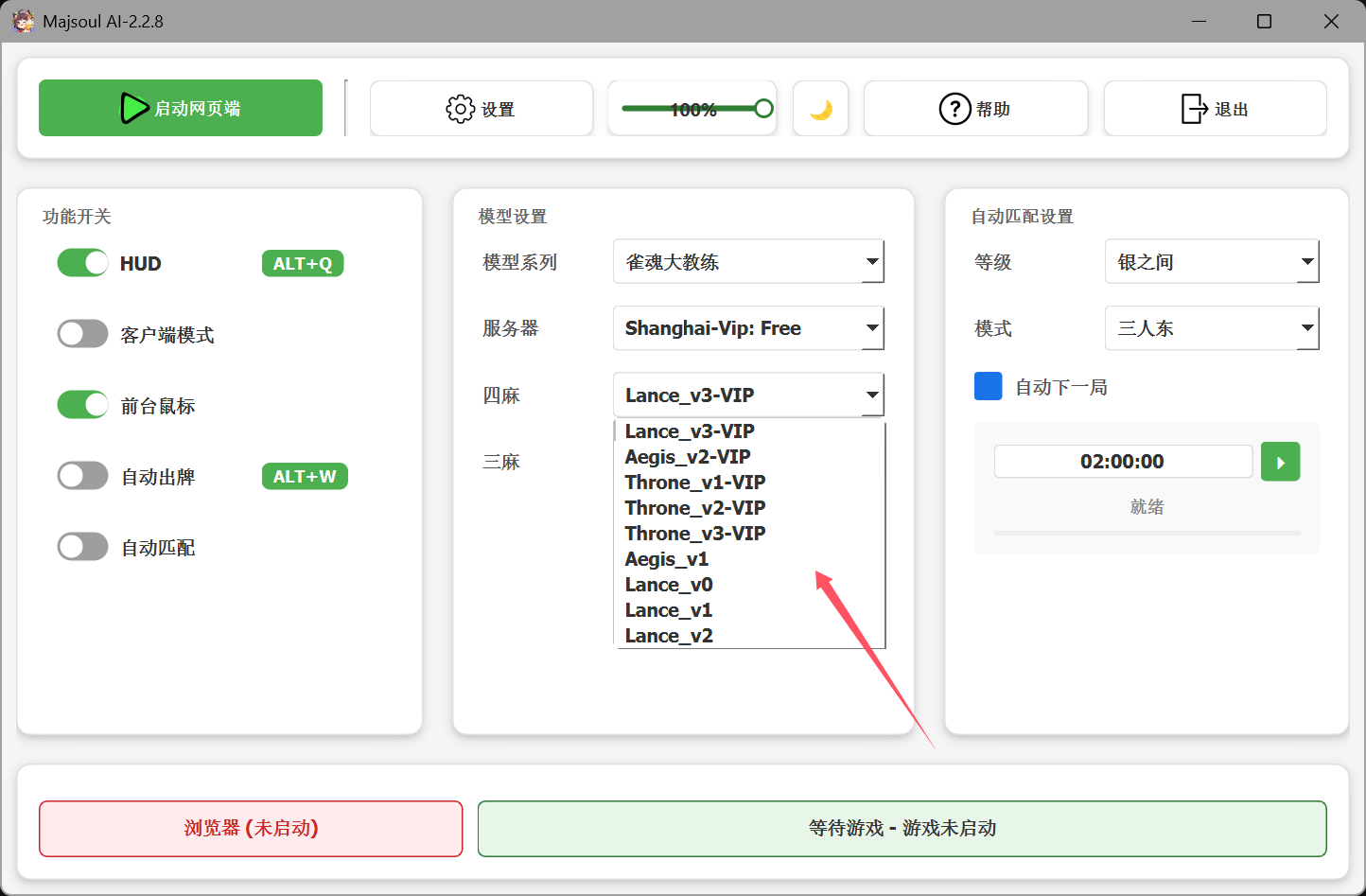Toggle dark mode with the moon icon
This screenshot has height=896, width=1366.
820,109
